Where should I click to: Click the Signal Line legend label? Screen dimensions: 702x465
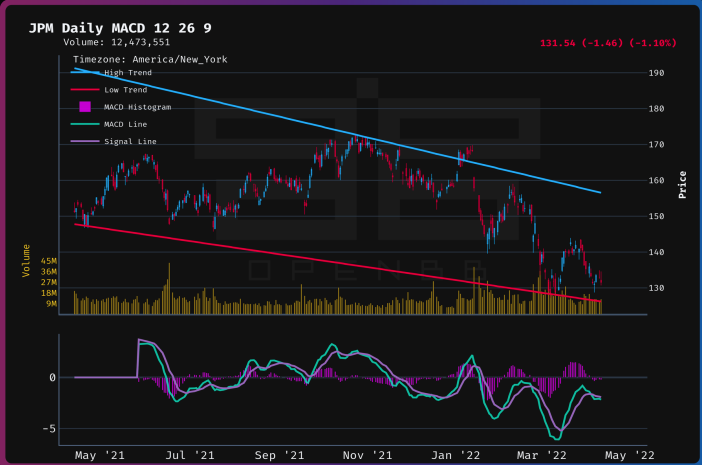131,141
